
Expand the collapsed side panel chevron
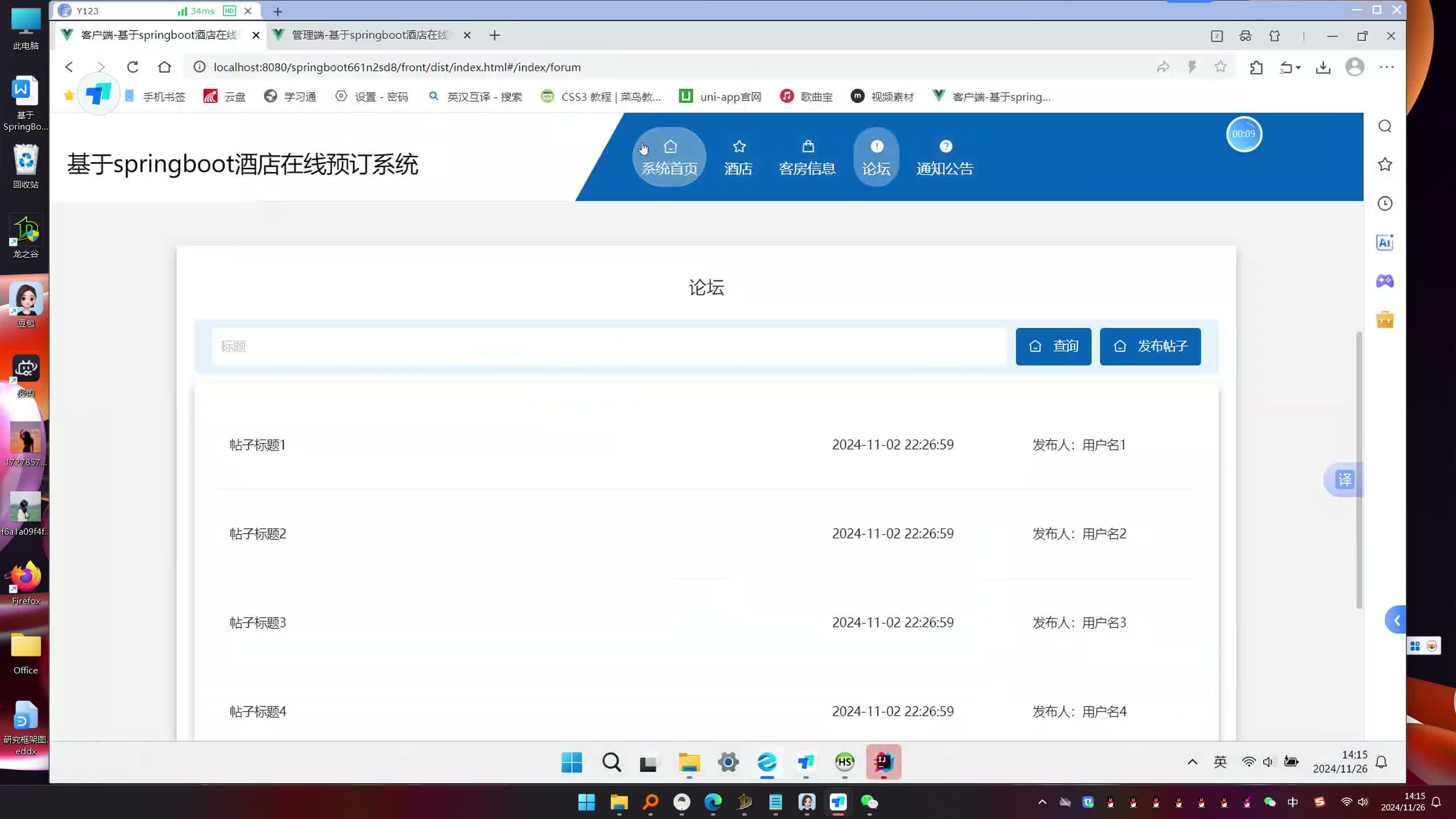click(x=1396, y=621)
